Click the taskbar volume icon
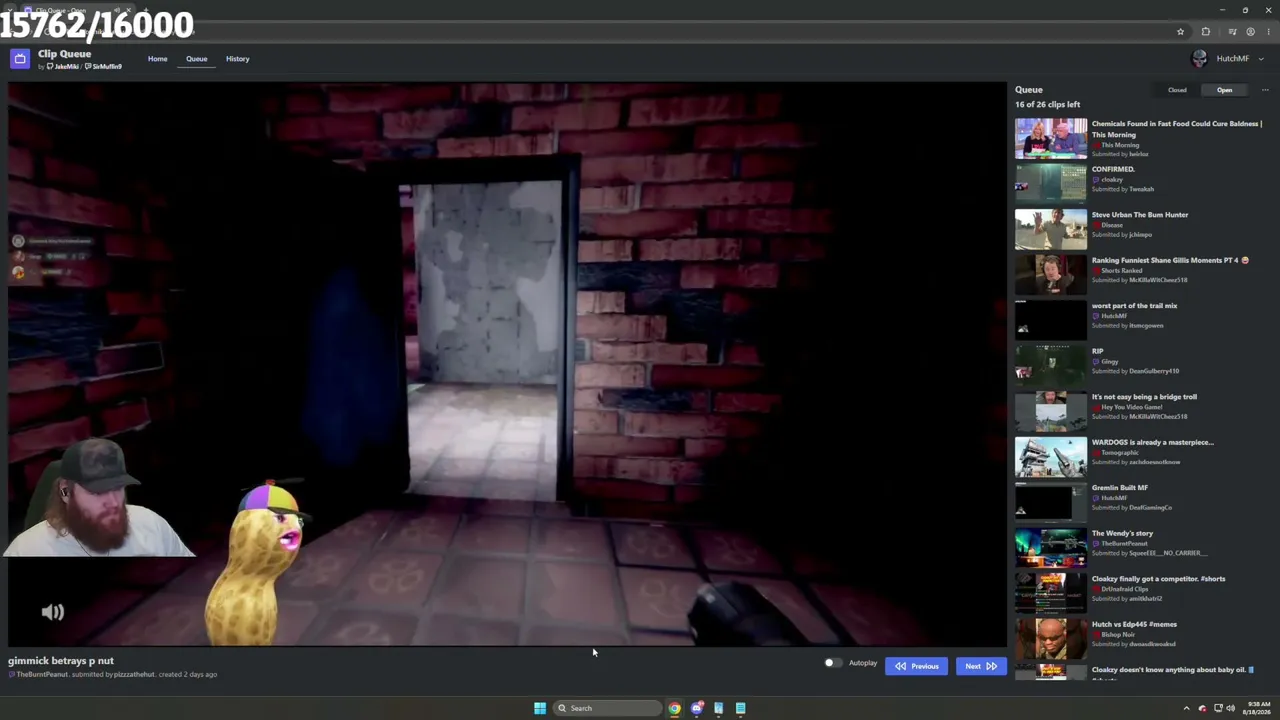1280x720 pixels. [1230, 708]
